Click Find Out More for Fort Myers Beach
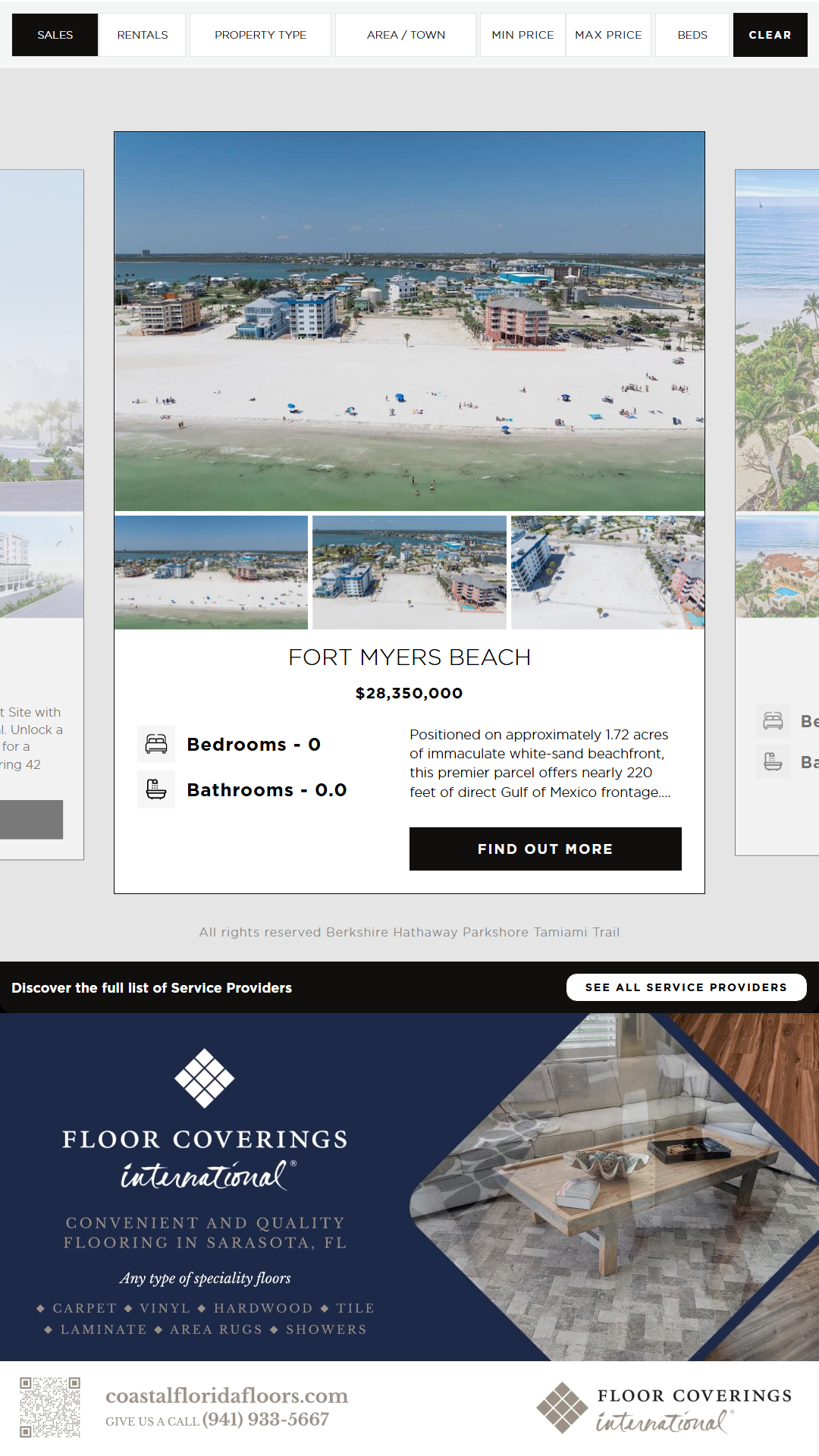819x1456 pixels. pyautogui.click(x=545, y=849)
